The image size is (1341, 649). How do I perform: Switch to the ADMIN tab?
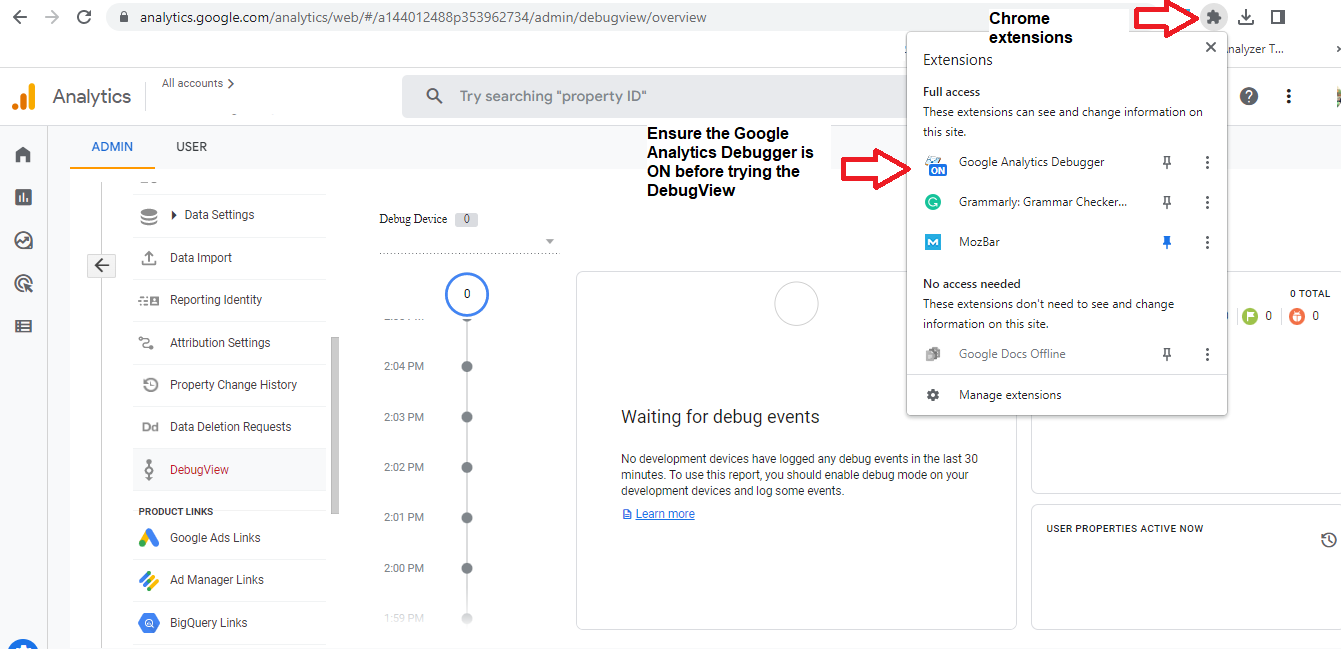112,147
